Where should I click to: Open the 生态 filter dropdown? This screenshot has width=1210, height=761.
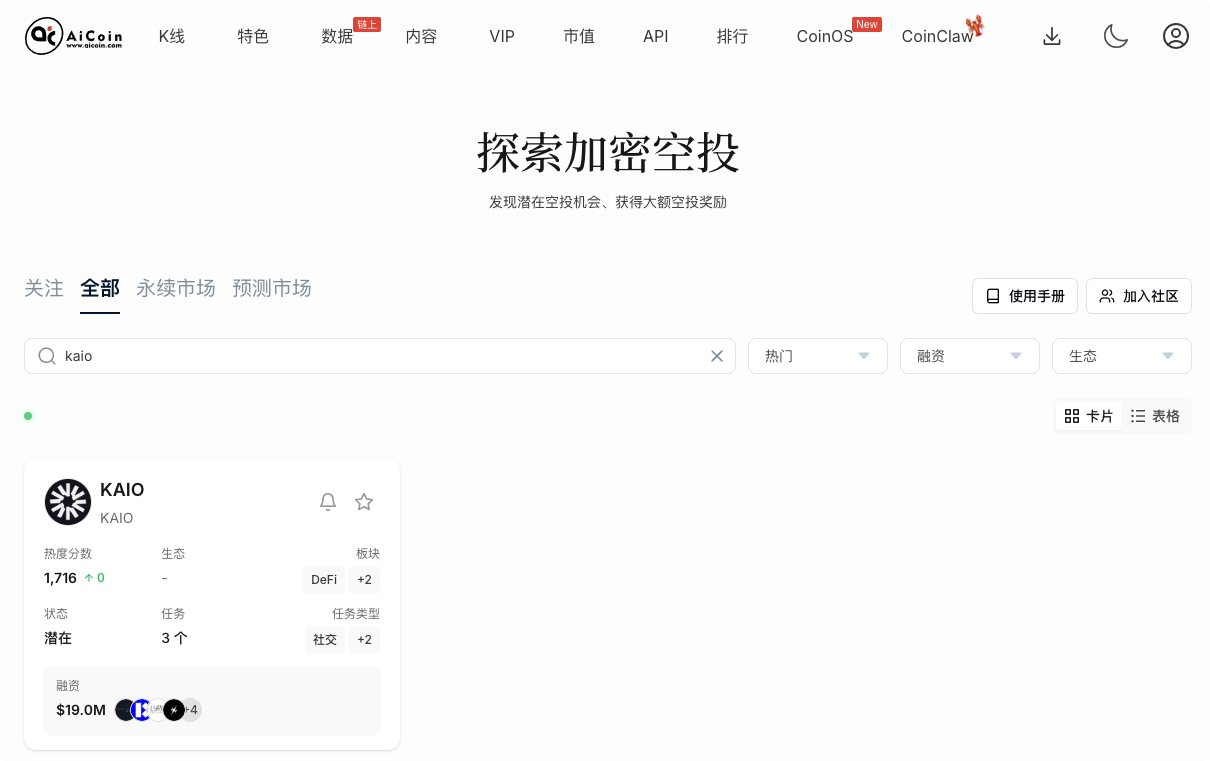coord(1122,356)
